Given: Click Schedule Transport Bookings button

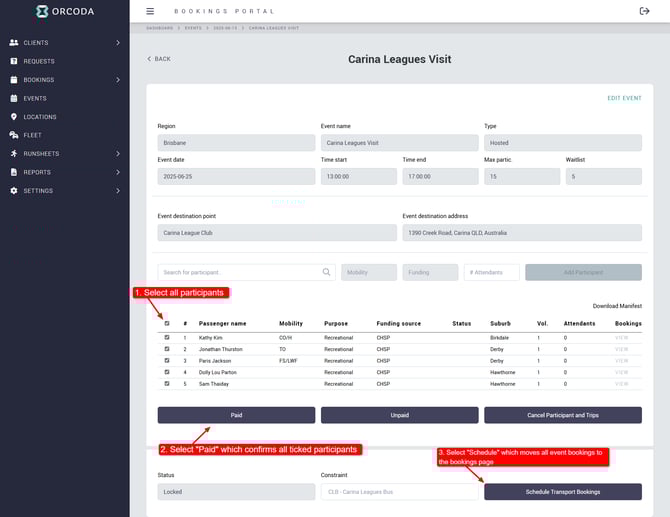Looking at the screenshot, I should 562,492.
